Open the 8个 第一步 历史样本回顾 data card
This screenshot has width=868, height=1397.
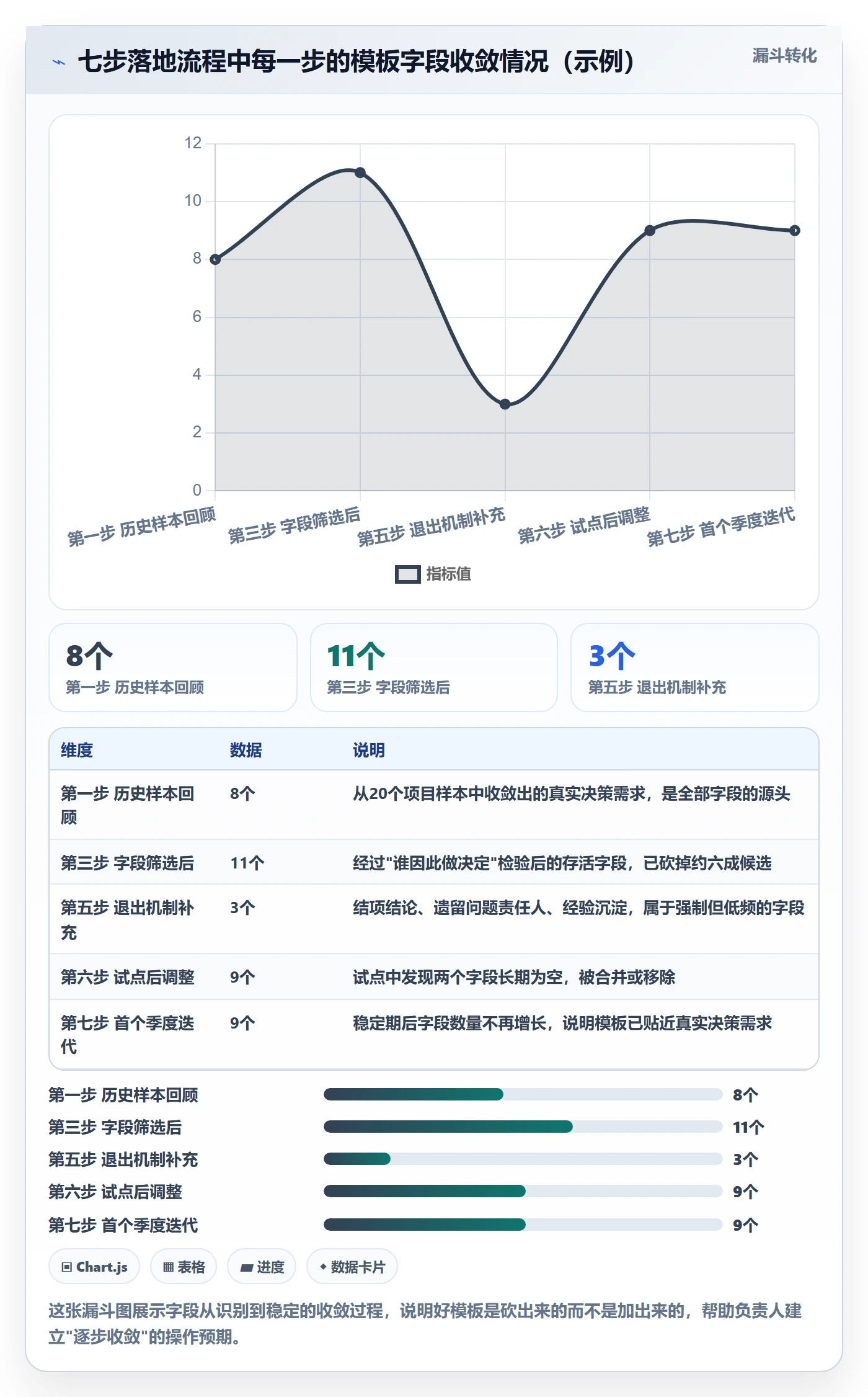[x=173, y=667]
